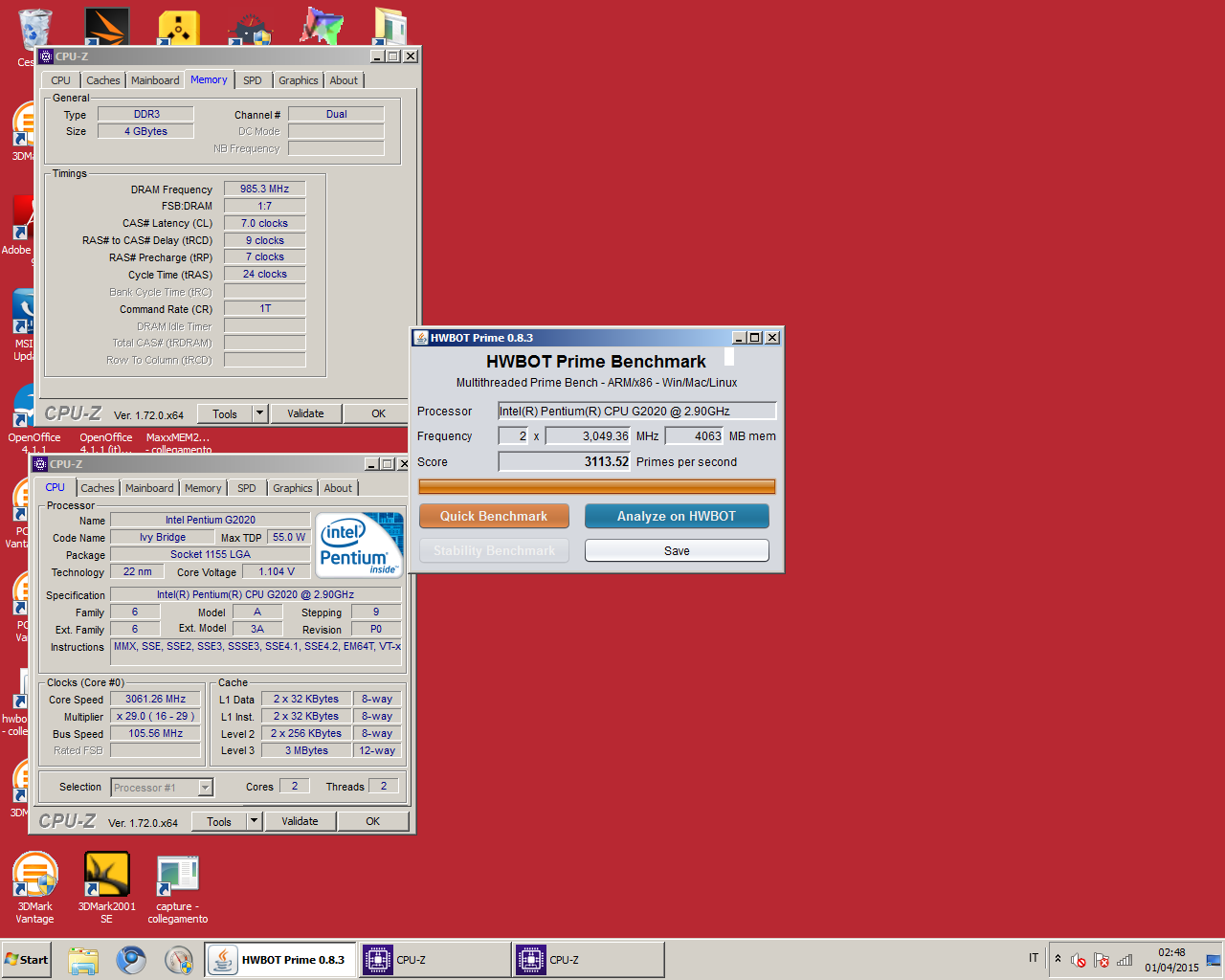Click Validate in lower CPU-Z window
Image resolution: width=1225 pixels, height=980 pixels.
tap(300, 821)
